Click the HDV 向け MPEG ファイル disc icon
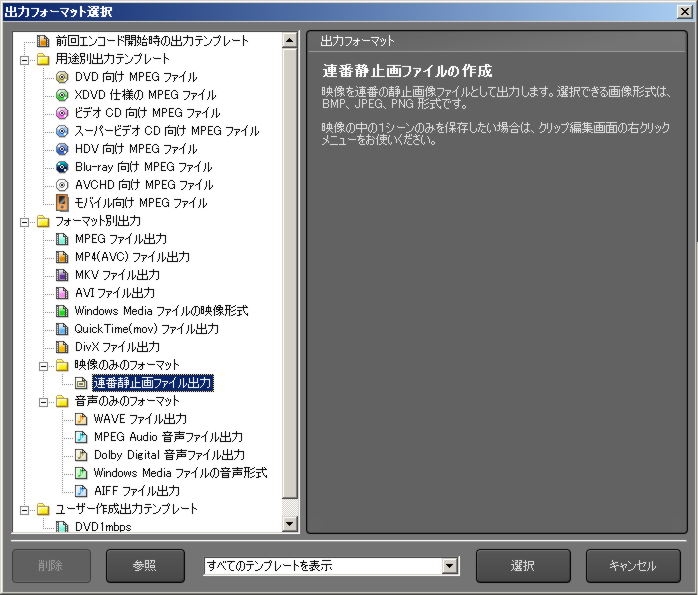The image size is (698, 595). (62, 149)
